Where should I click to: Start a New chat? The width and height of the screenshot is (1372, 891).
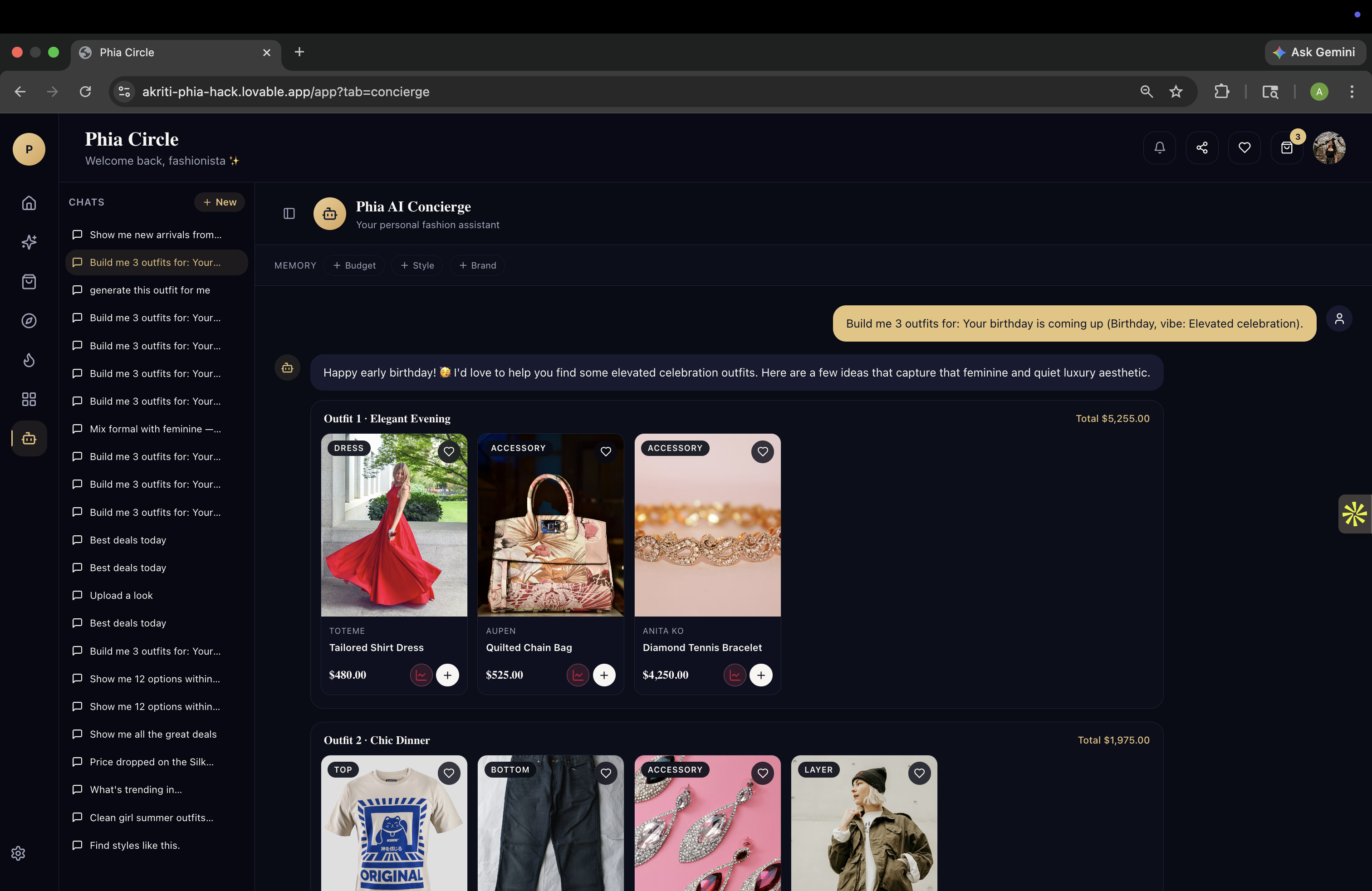[x=220, y=202]
